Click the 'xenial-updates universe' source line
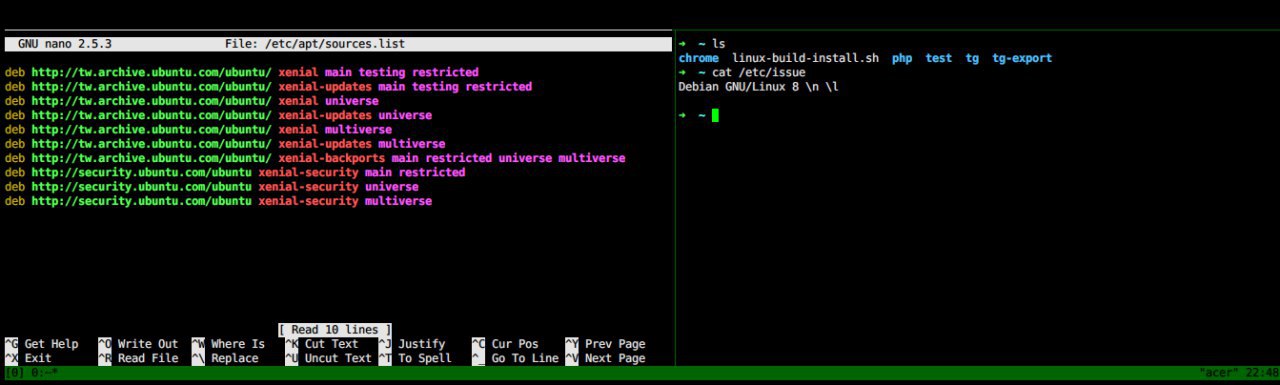Image resolution: width=1280 pixels, height=385 pixels. tap(218, 115)
